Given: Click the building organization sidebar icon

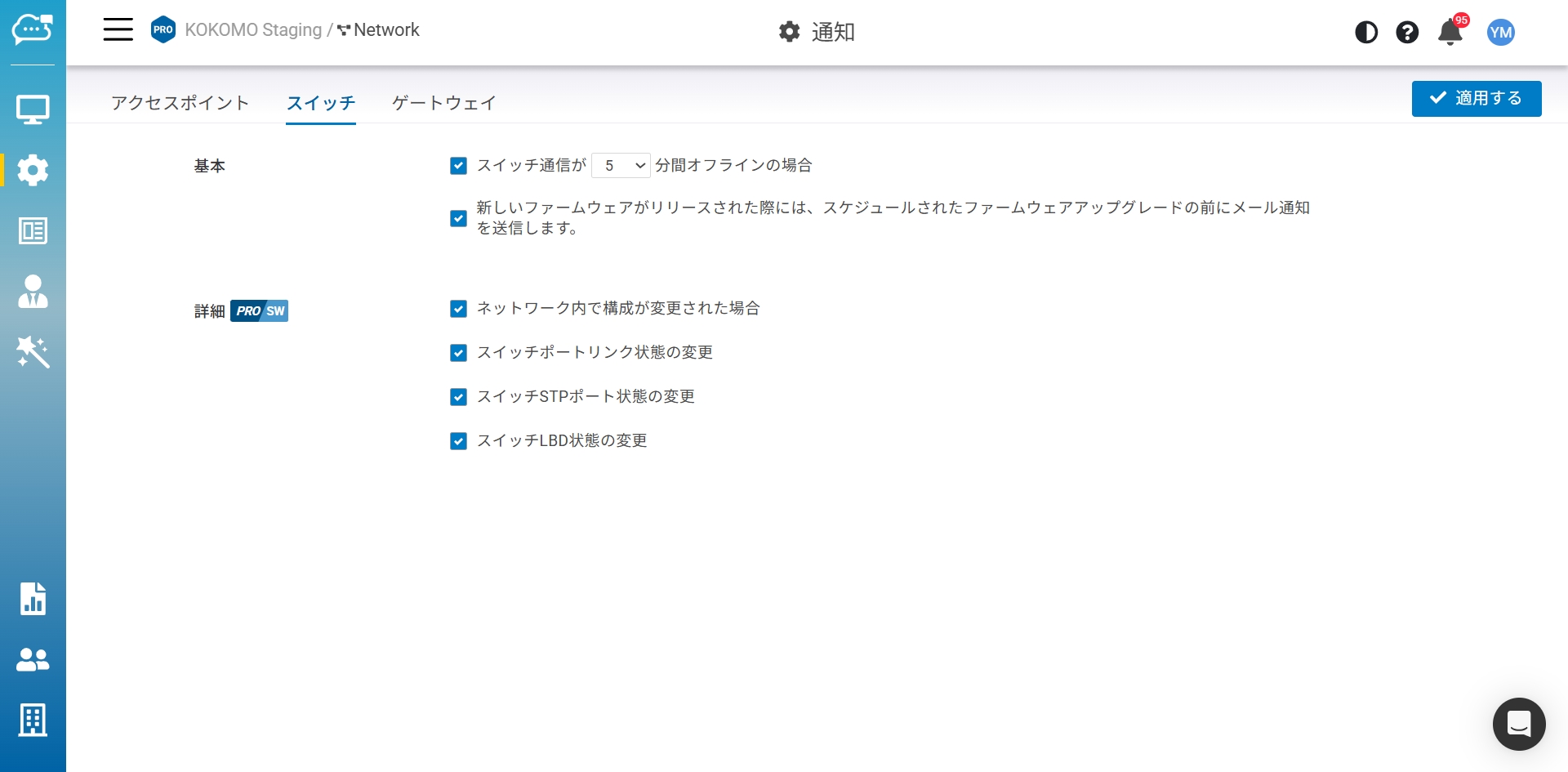Looking at the screenshot, I should coord(33,720).
